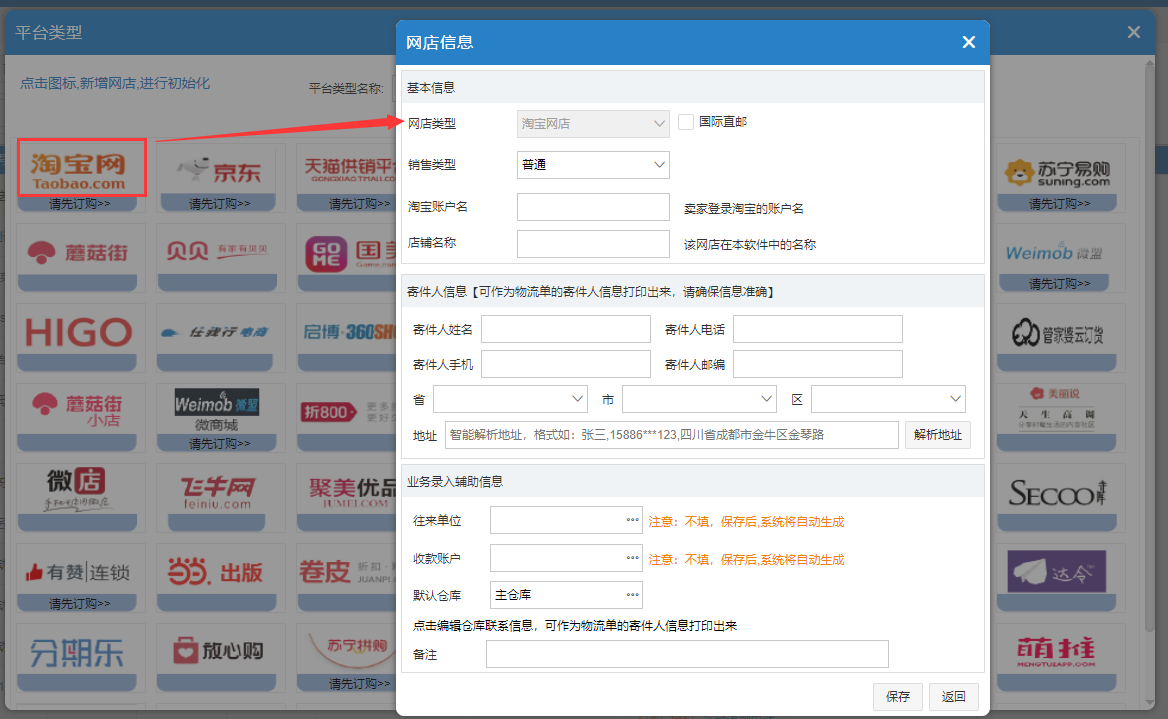
Task: Select the HIGO platform icon
Action: coord(78,332)
